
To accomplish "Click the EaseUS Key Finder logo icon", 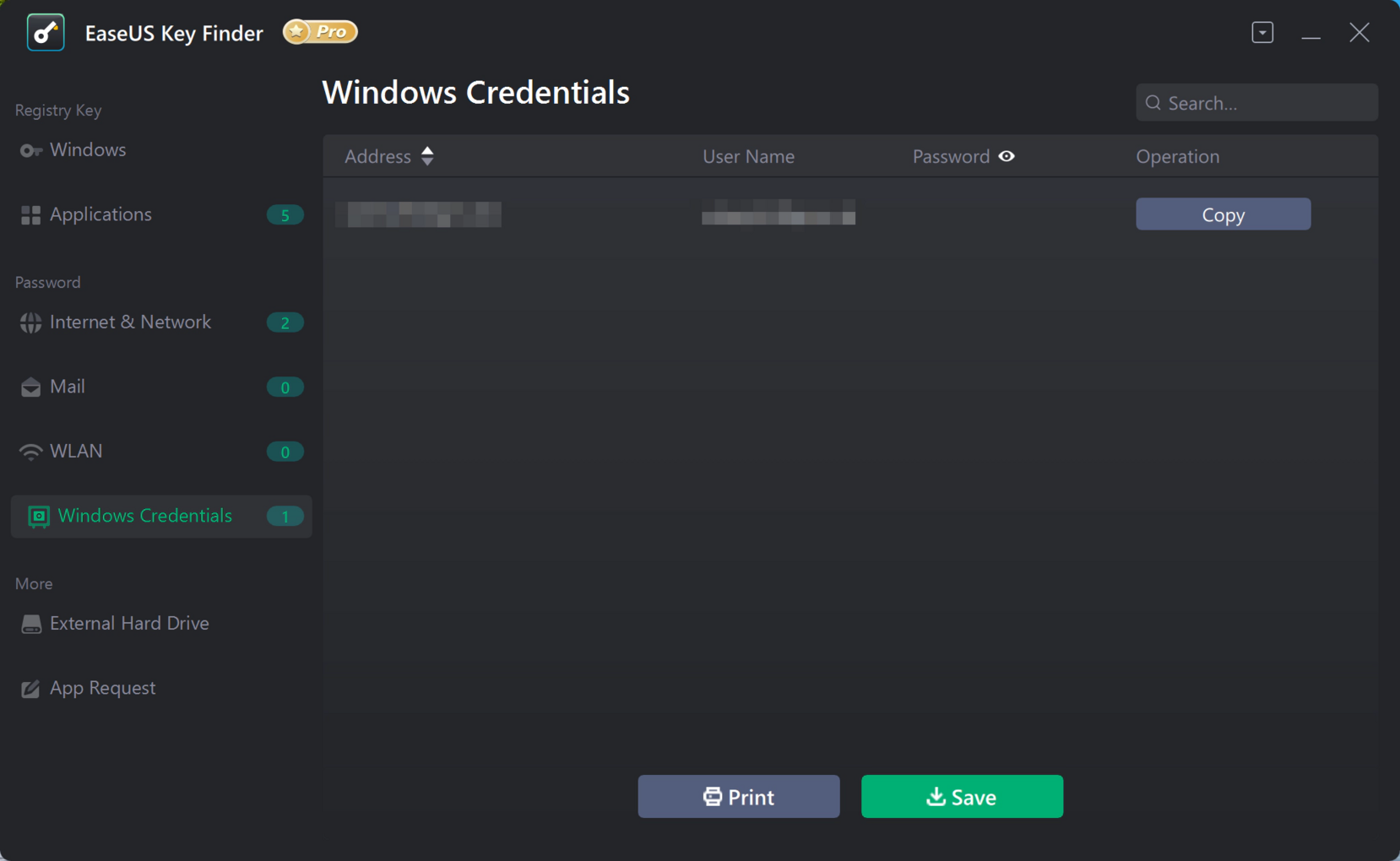I will [x=46, y=33].
